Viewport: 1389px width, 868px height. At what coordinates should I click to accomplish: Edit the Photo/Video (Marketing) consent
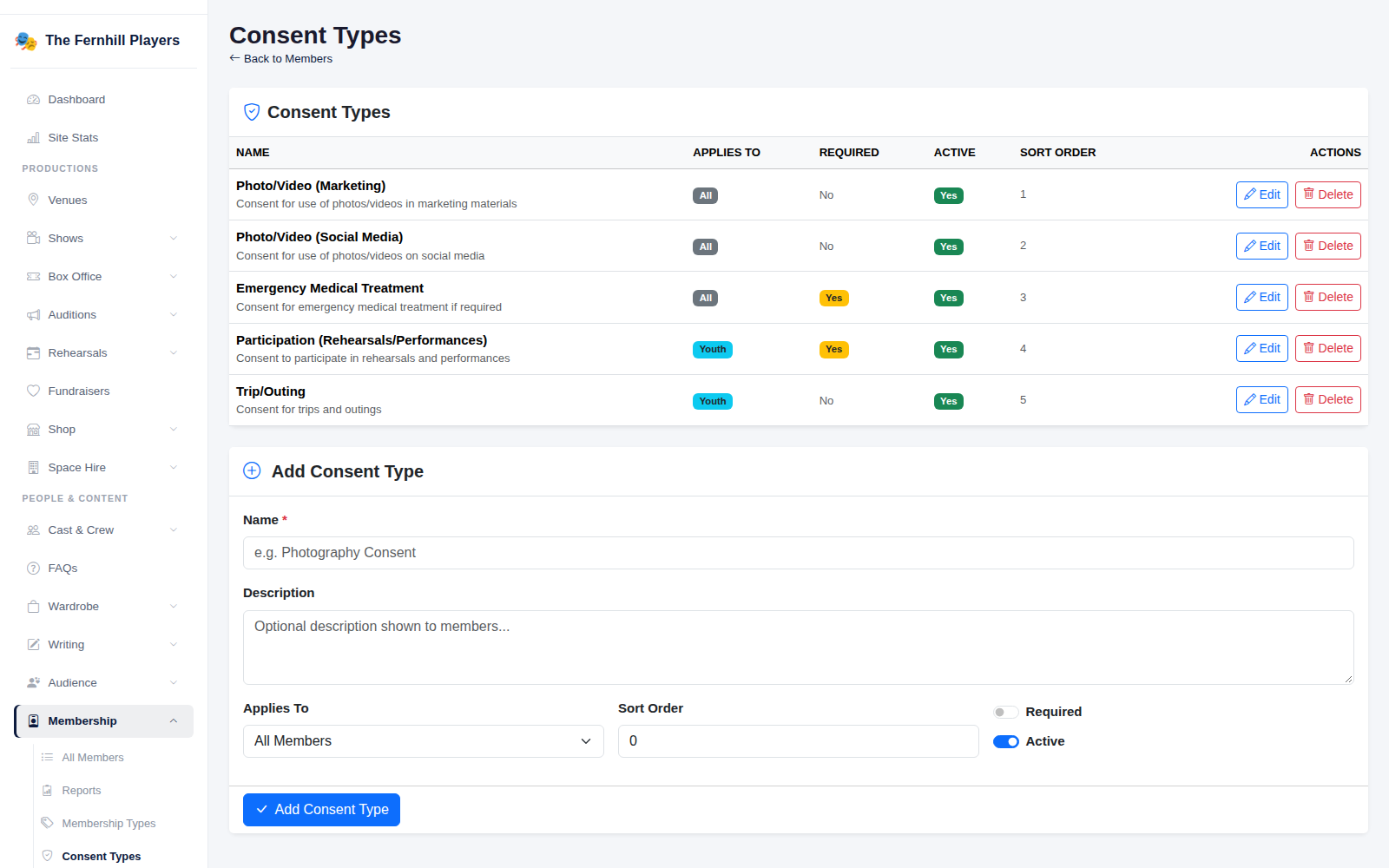1262,195
